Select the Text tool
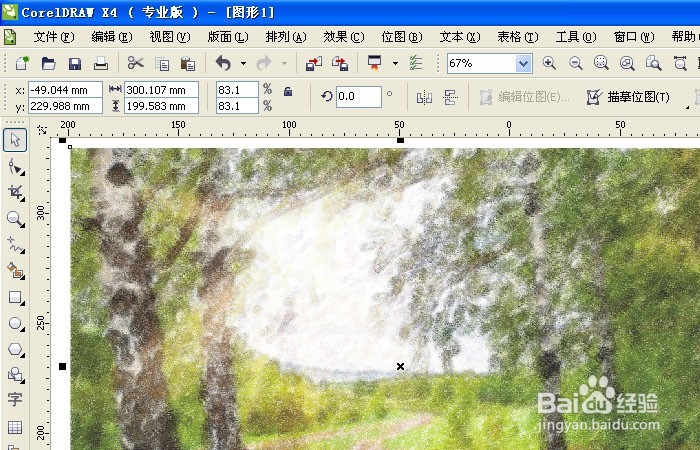This screenshot has width=700, height=450. tap(15, 399)
